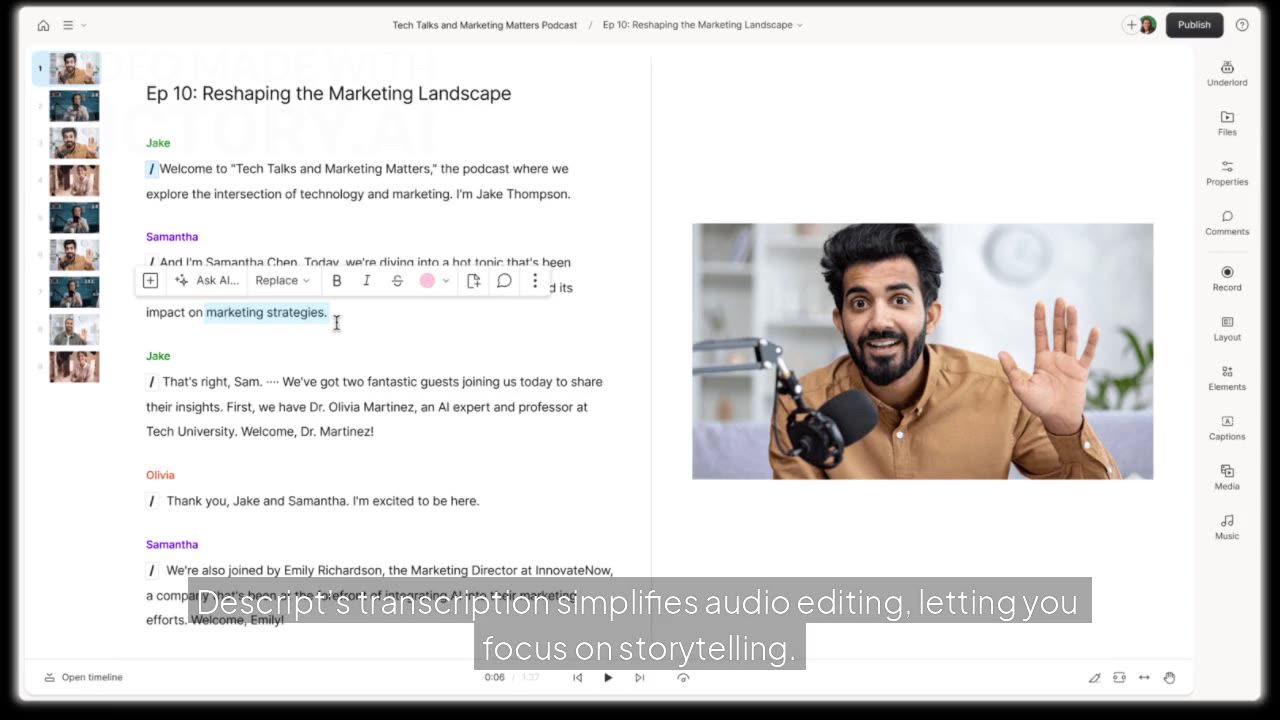Skip to the next scene
This screenshot has width=1280, height=720.
pyautogui.click(x=639, y=678)
